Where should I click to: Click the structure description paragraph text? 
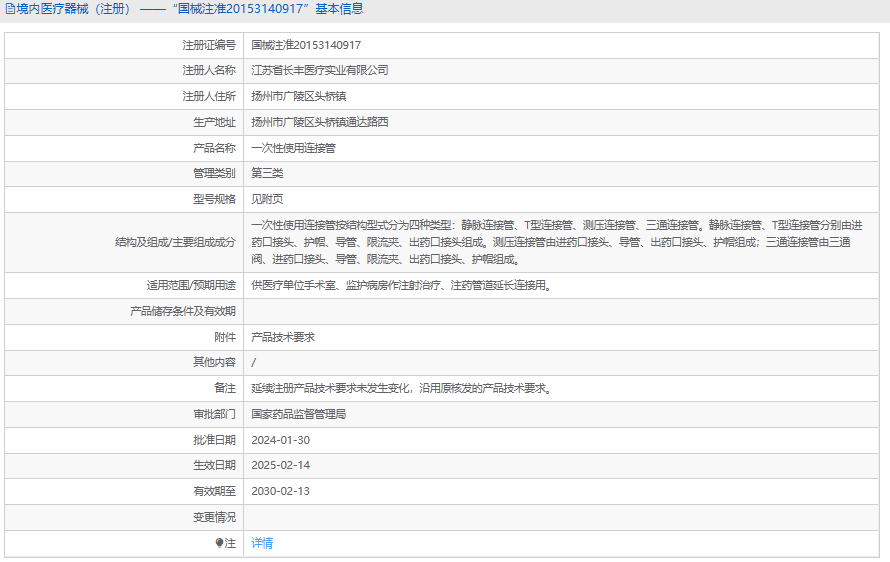pyautogui.click(x=557, y=242)
